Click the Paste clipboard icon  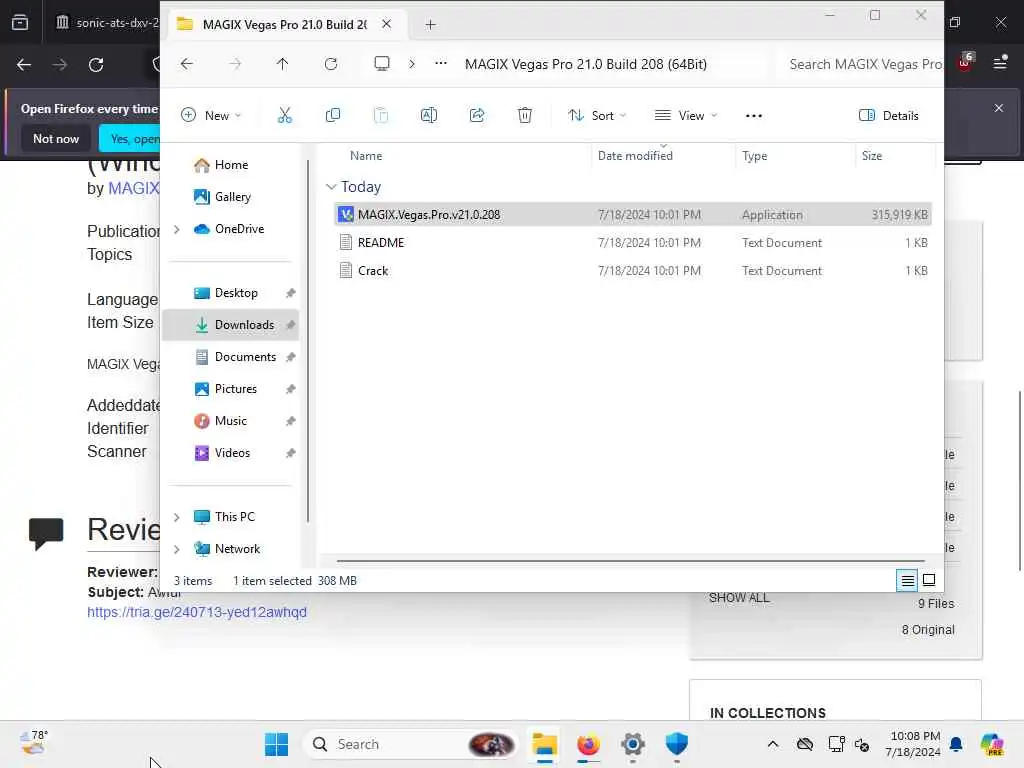pyautogui.click(x=381, y=116)
